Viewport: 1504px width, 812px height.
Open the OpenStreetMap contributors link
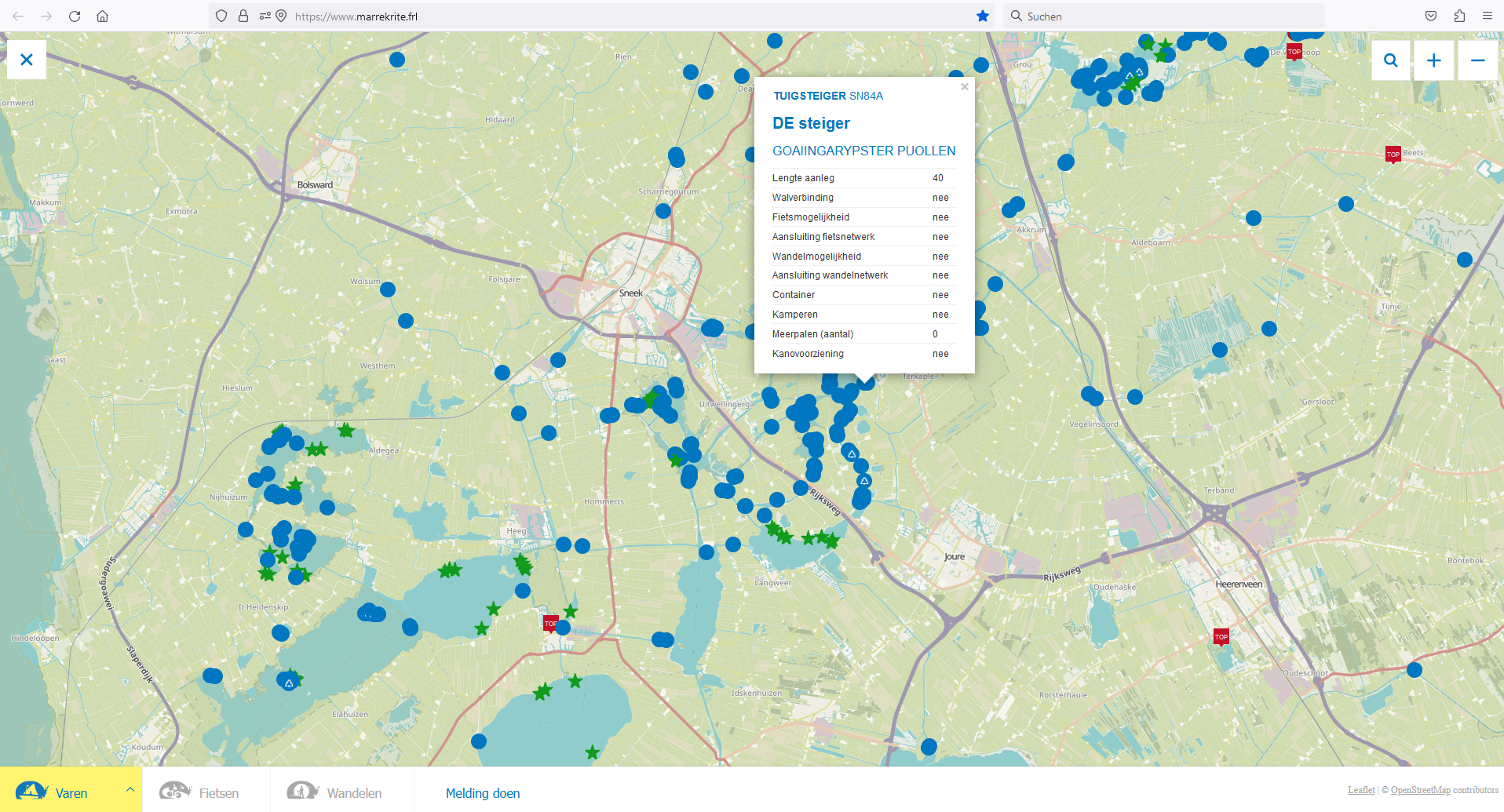(x=1420, y=790)
